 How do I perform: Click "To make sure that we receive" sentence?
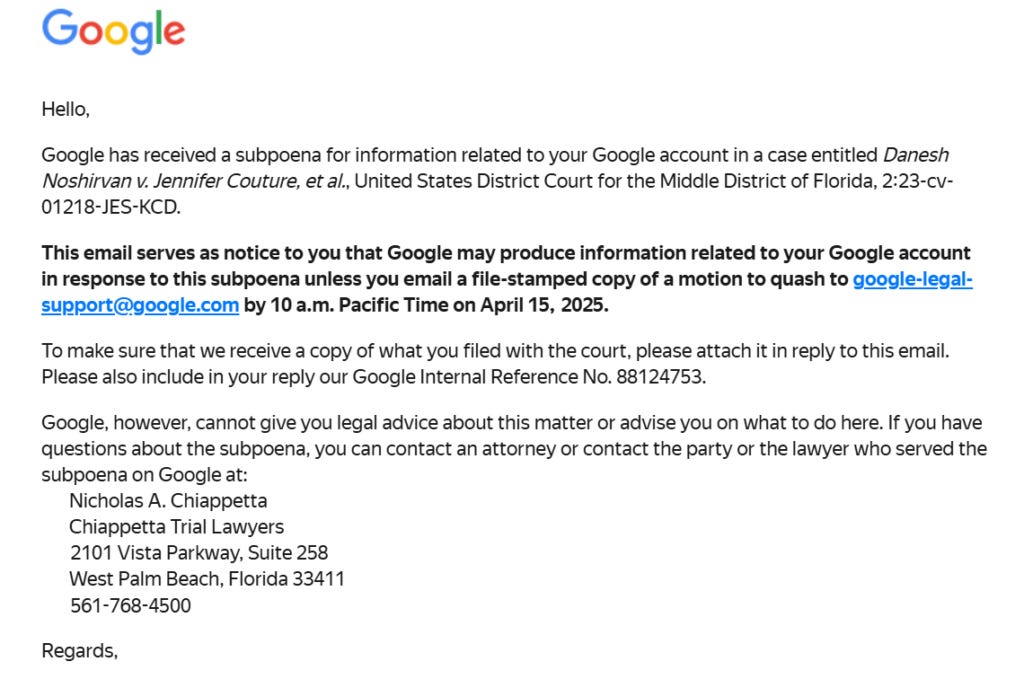point(496,351)
